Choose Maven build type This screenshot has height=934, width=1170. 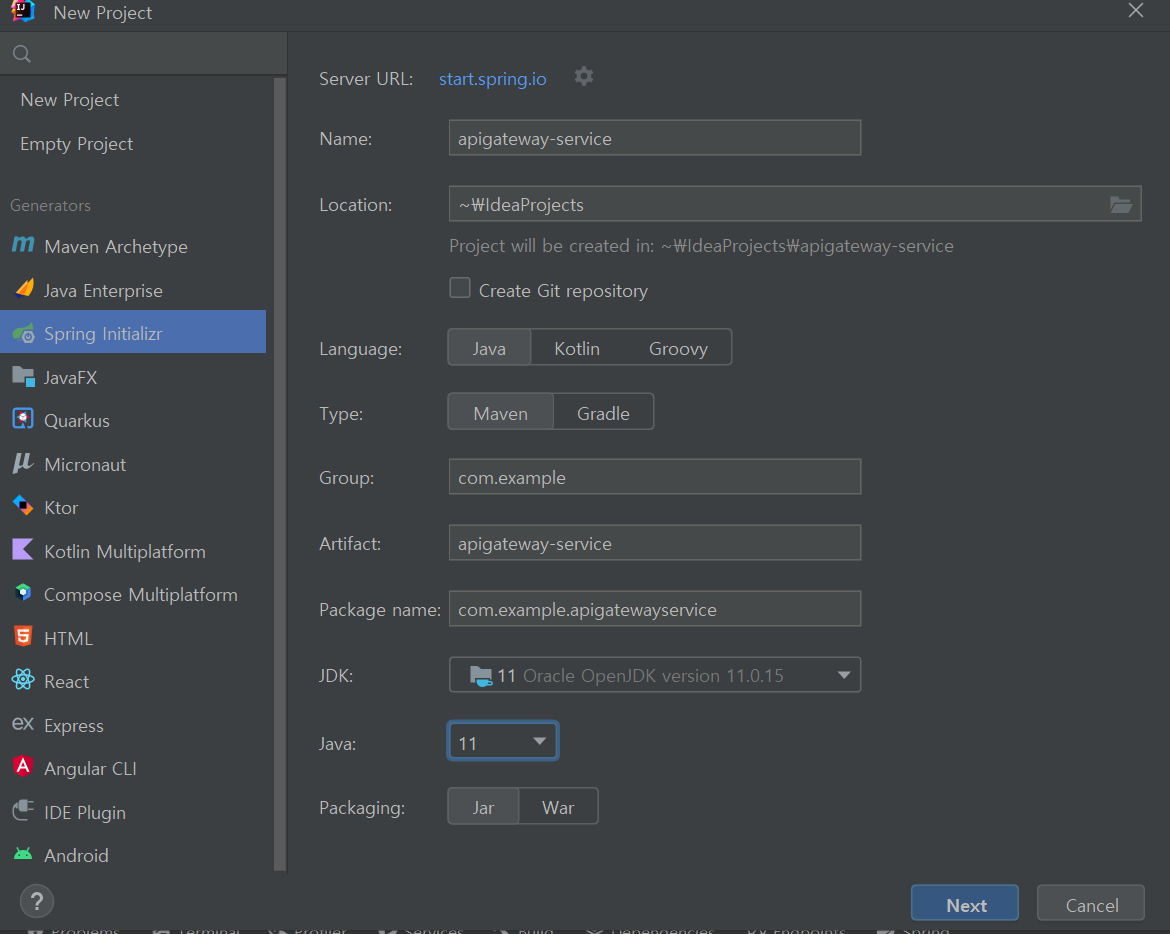[500, 413]
